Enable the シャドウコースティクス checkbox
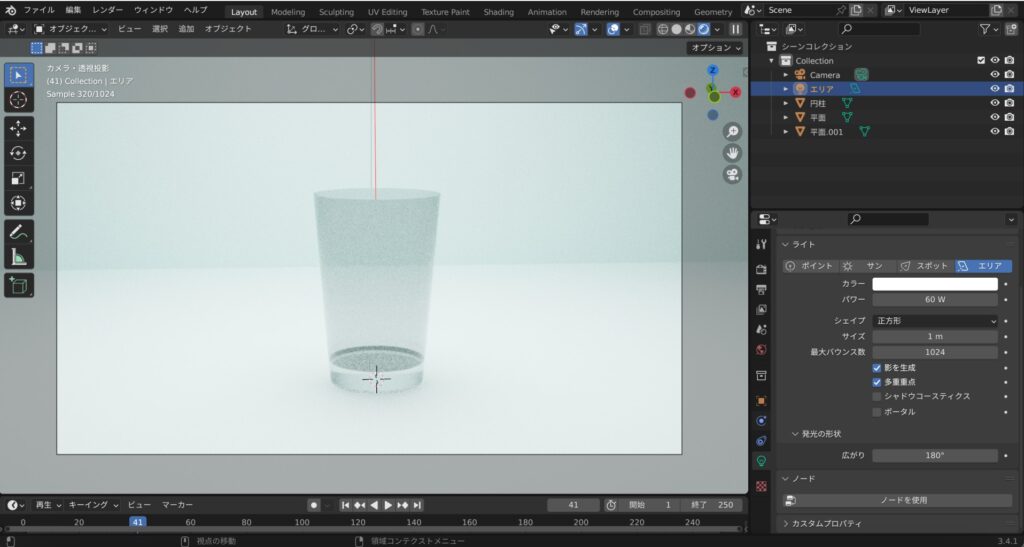Image resolution: width=1024 pixels, height=547 pixels. [x=877, y=396]
